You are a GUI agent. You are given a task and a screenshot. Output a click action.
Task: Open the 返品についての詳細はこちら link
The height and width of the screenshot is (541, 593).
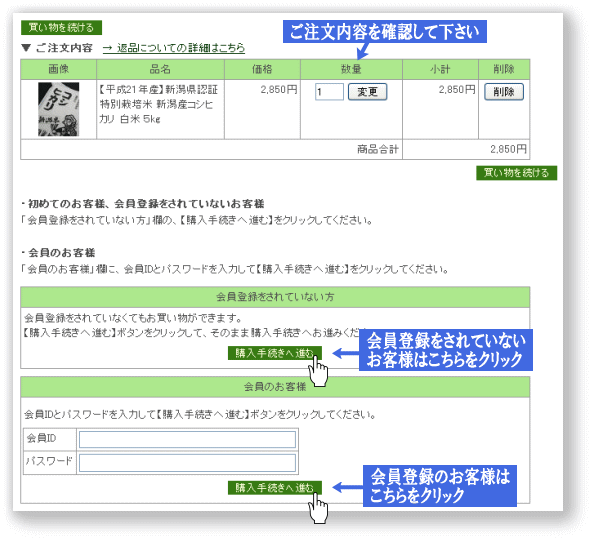click(174, 48)
